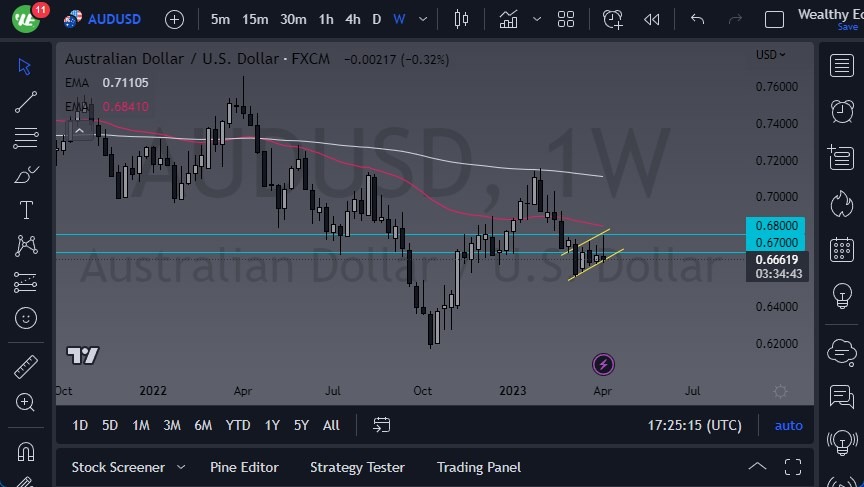The image size is (864, 487).
Task: Open the text annotation tool
Action: 25,210
